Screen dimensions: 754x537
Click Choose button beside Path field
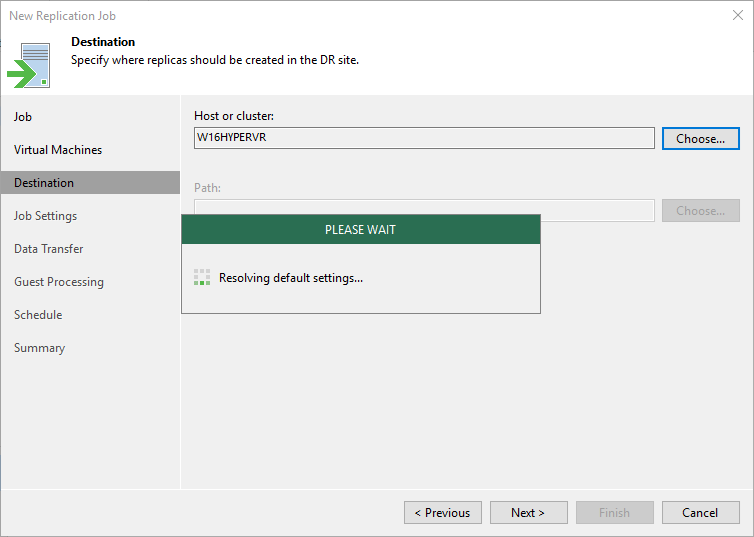(701, 211)
